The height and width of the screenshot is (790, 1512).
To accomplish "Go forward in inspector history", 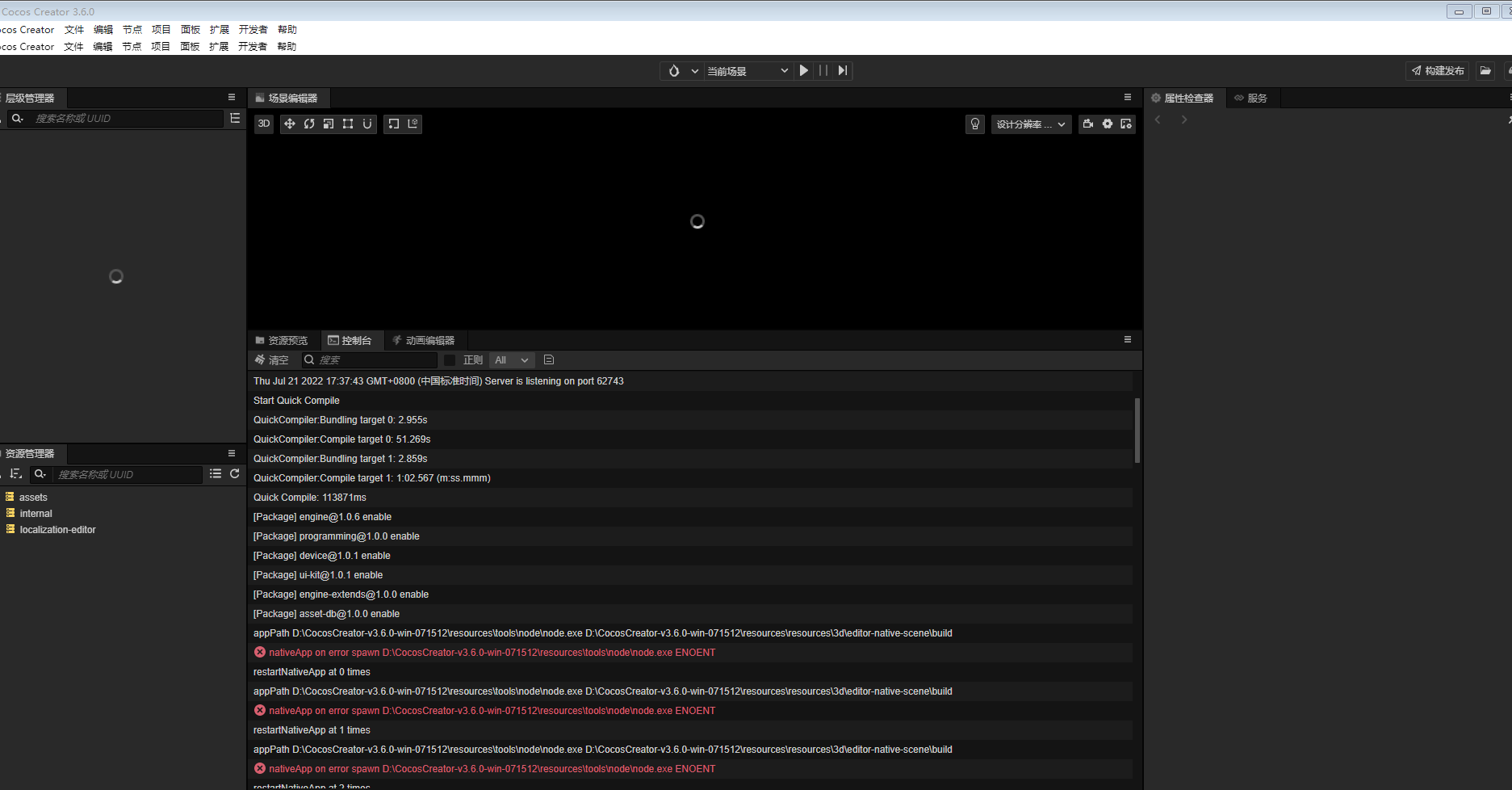I will point(1184,120).
